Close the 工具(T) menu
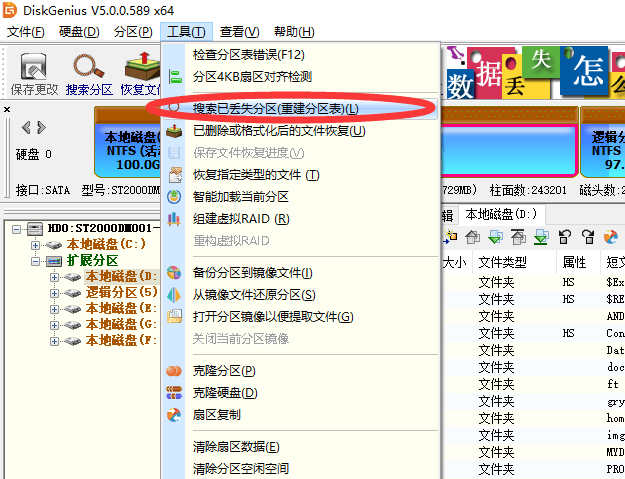The image size is (625, 479). tap(186, 32)
